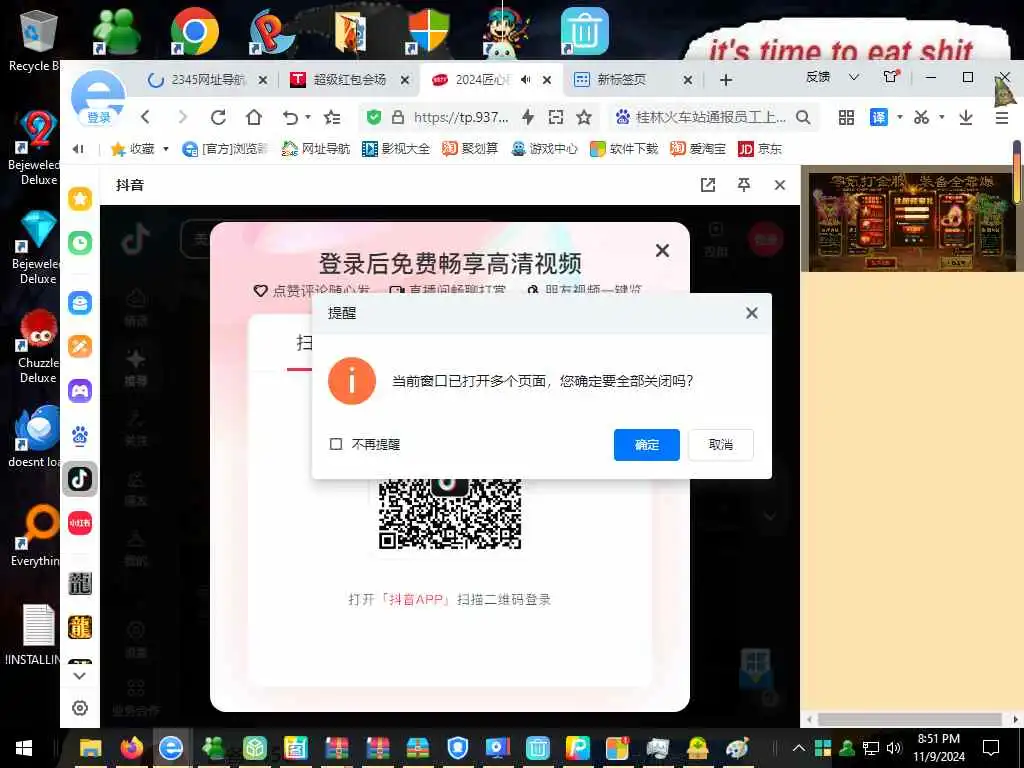Mute audio on the 2024匠心 tab
This screenshot has height=768, width=1024.
click(x=526, y=80)
